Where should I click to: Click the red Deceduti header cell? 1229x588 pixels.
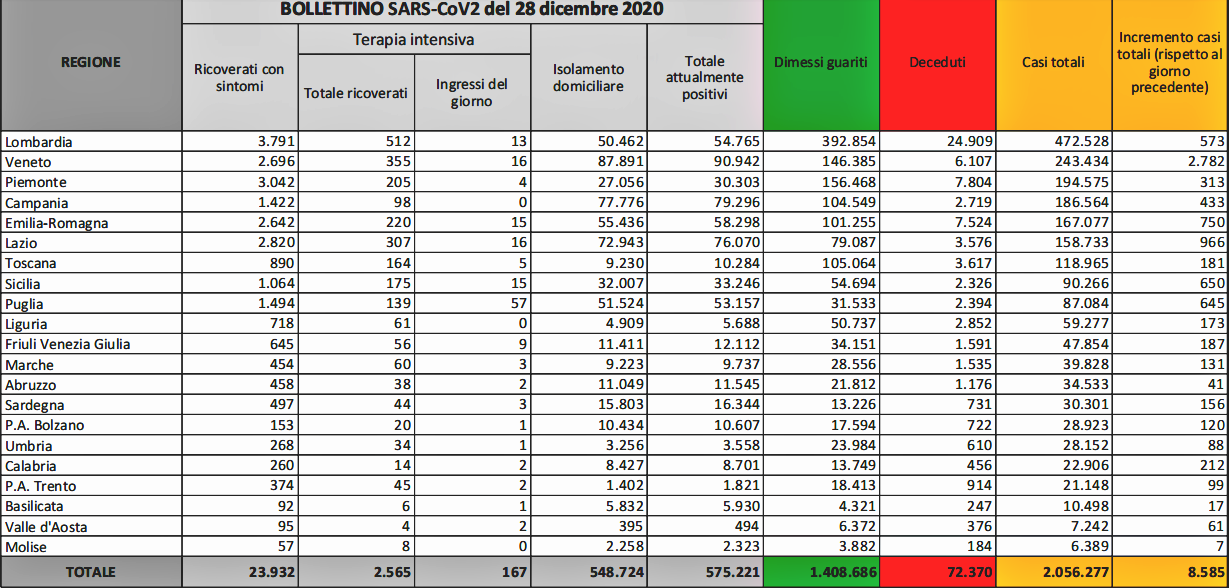937,62
